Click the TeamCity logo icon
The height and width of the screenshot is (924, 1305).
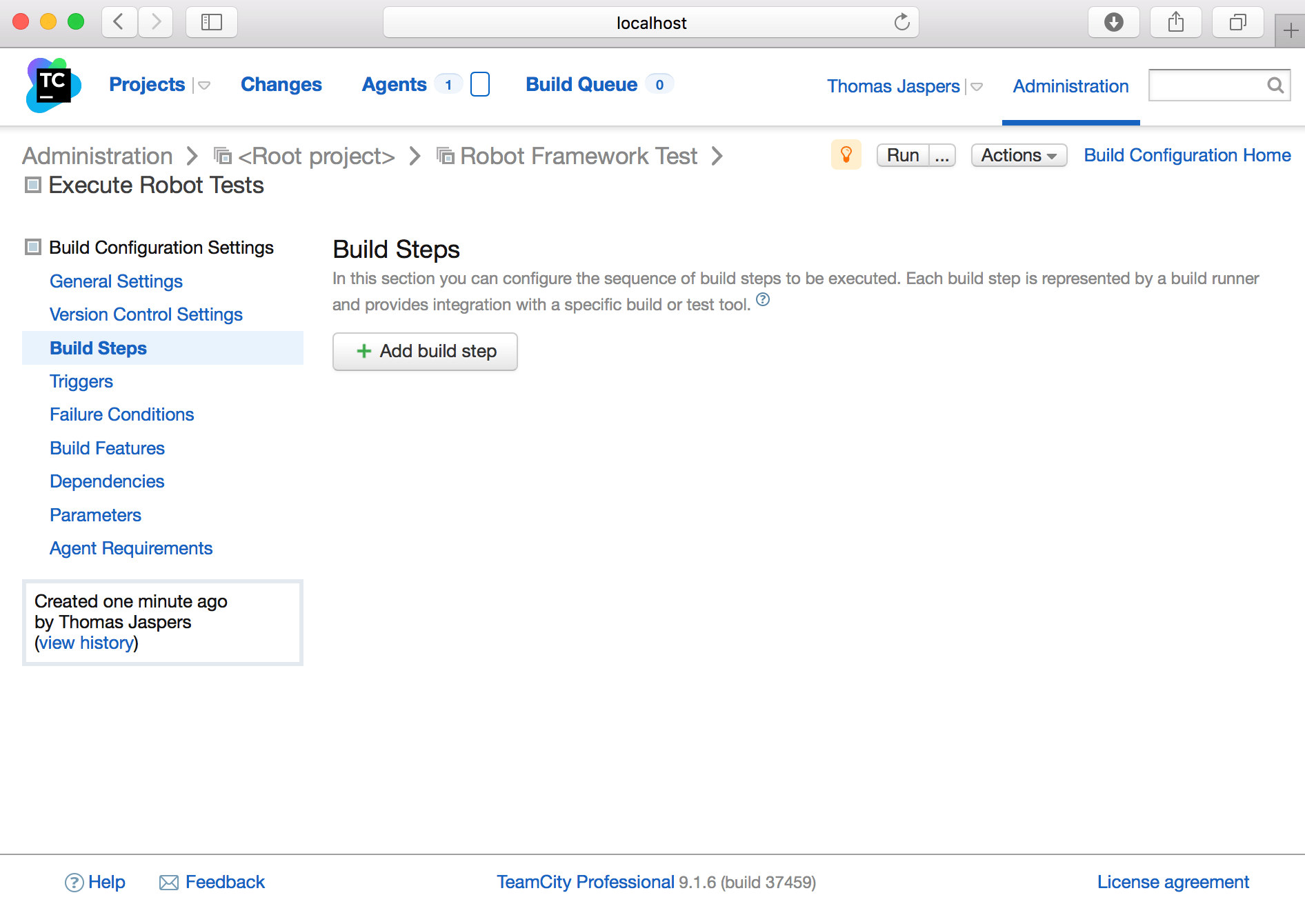click(x=53, y=85)
